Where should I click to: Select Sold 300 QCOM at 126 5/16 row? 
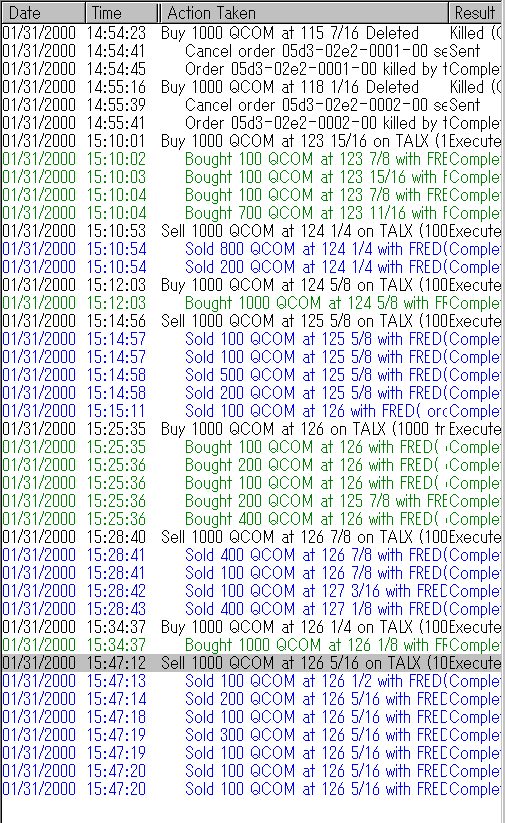pos(252,735)
